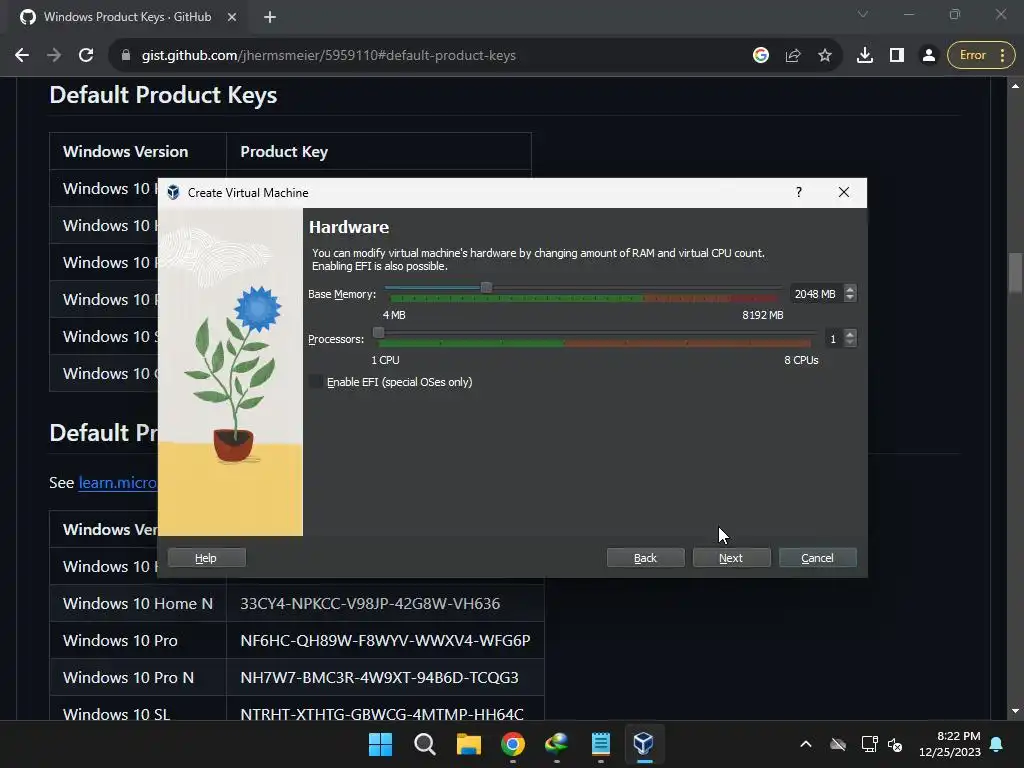Toggle Chrome side panel icon
Image resolution: width=1024 pixels, height=768 pixels.
point(897,56)
